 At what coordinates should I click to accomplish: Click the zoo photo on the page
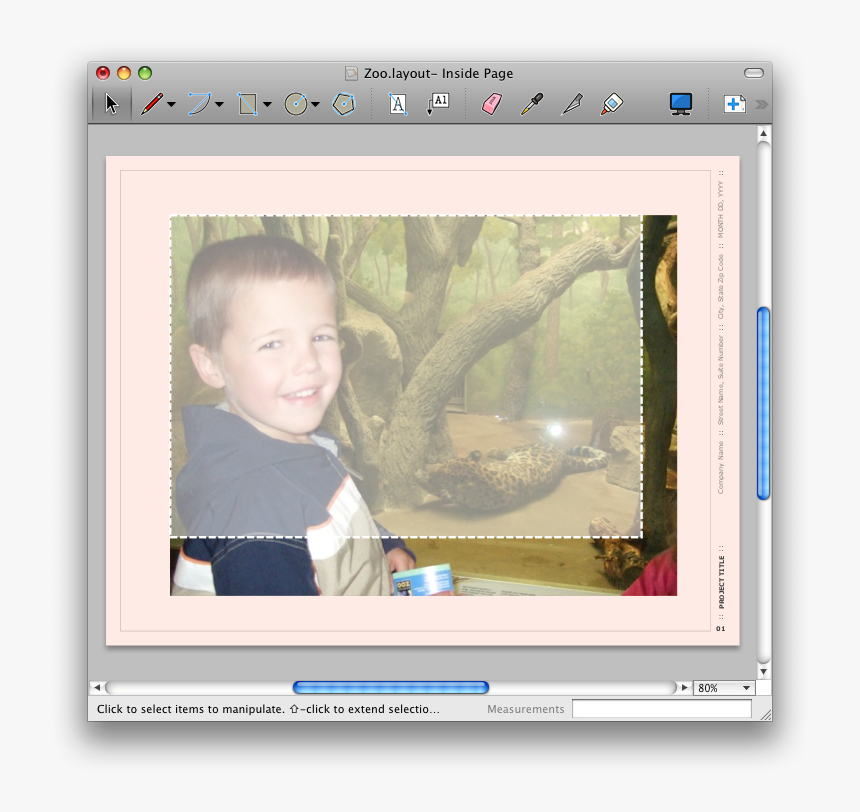(x=423, y=405)
